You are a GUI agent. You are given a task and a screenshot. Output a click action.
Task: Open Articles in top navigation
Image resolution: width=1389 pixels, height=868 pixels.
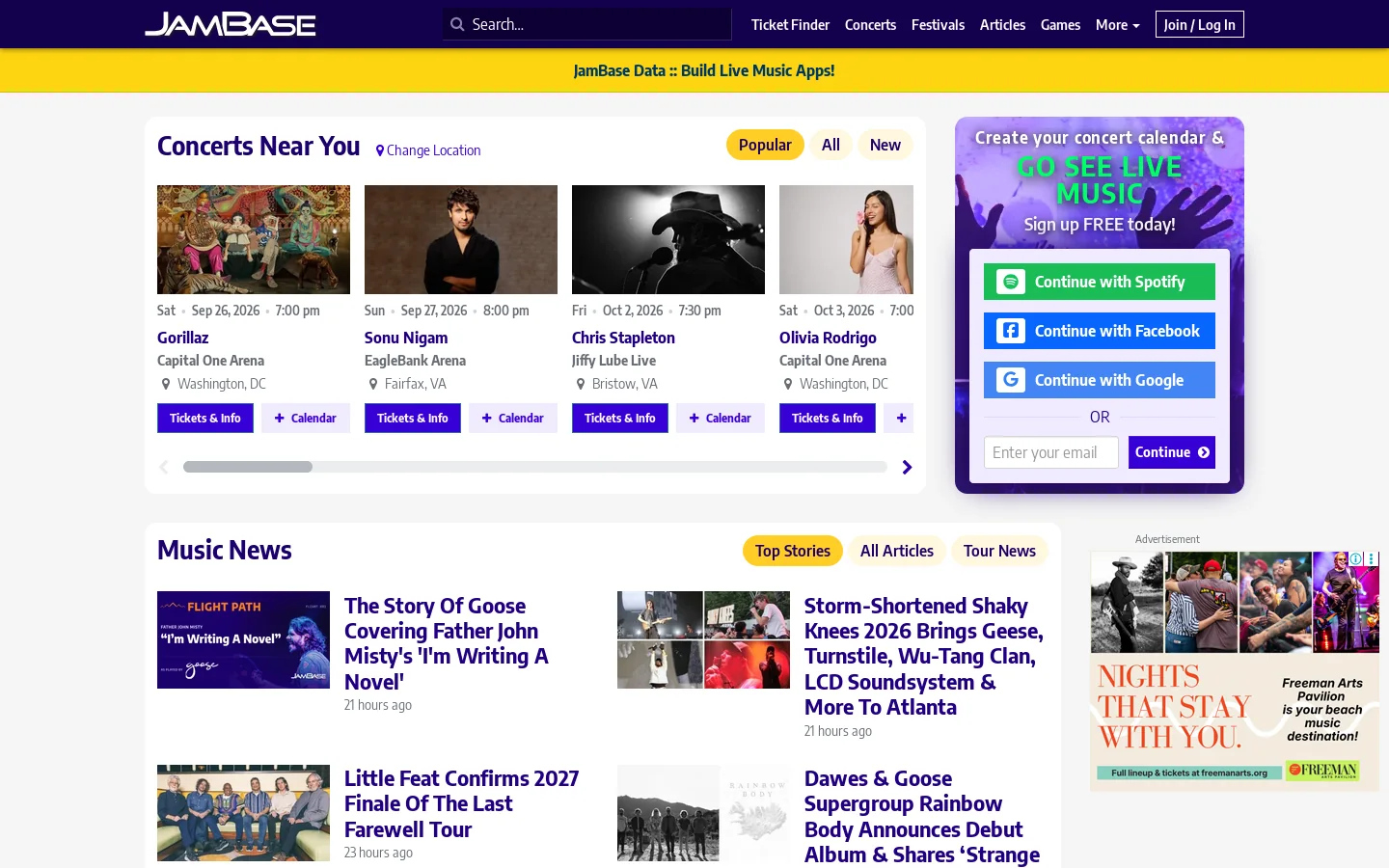tap(1002, 25)
